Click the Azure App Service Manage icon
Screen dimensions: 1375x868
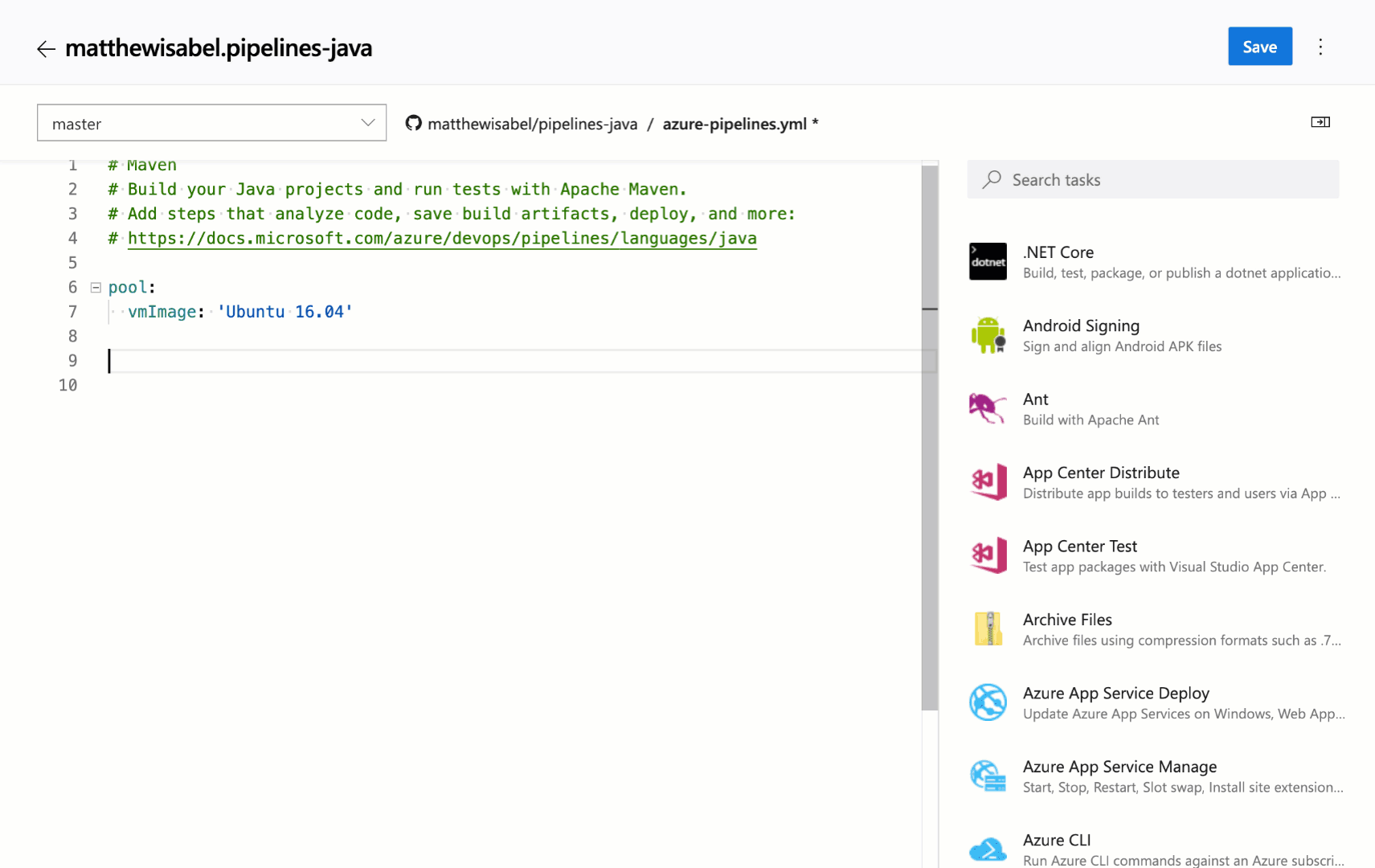coord(988,776)
